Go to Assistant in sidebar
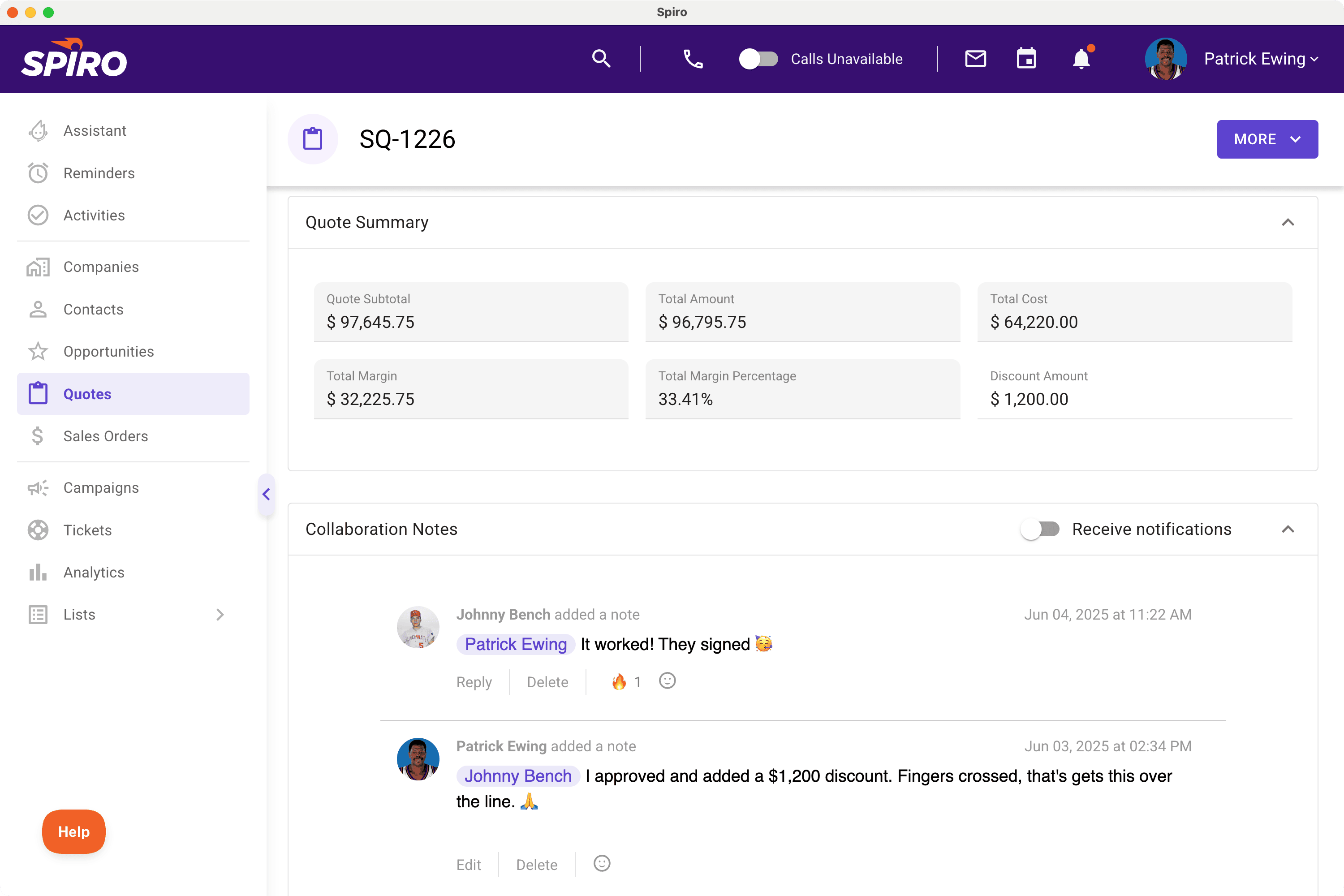The height and width of the screenshot is (896, 1344). 133,131
